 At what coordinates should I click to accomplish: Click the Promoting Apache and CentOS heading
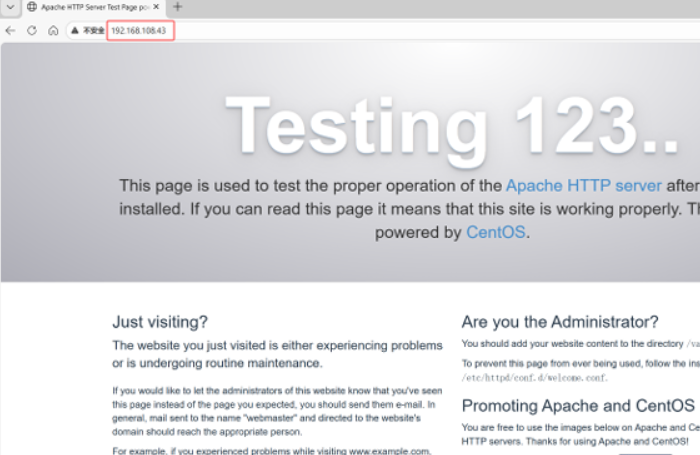578,406
